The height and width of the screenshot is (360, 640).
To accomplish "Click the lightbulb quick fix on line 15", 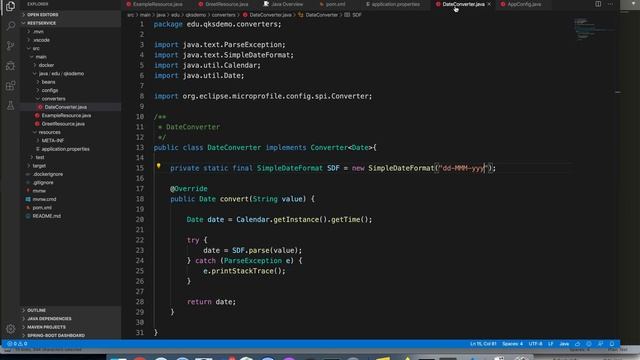I will [158, 166].
